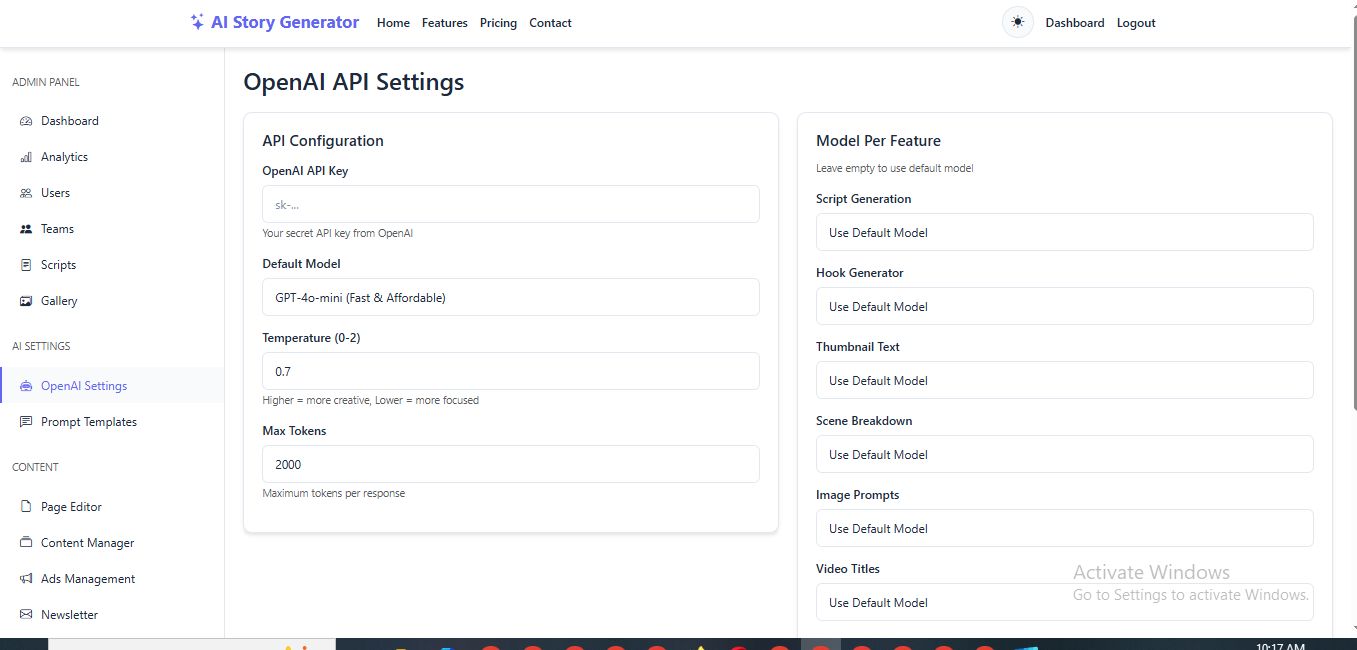Click the Newsletter envelope icon
Image resolution: width=1357 pixels, height=650 pixels.
click(x=26, y=615)
